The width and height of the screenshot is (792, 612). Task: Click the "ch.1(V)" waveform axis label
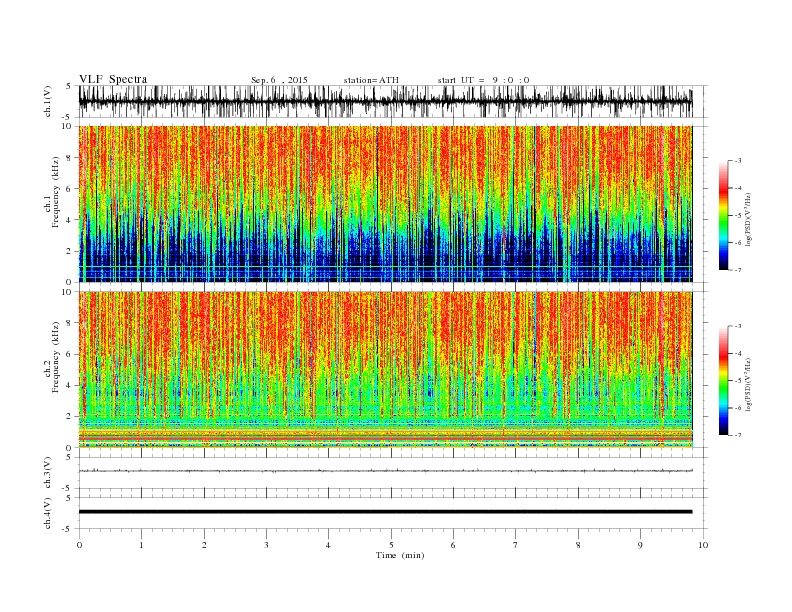click(48, 101)
